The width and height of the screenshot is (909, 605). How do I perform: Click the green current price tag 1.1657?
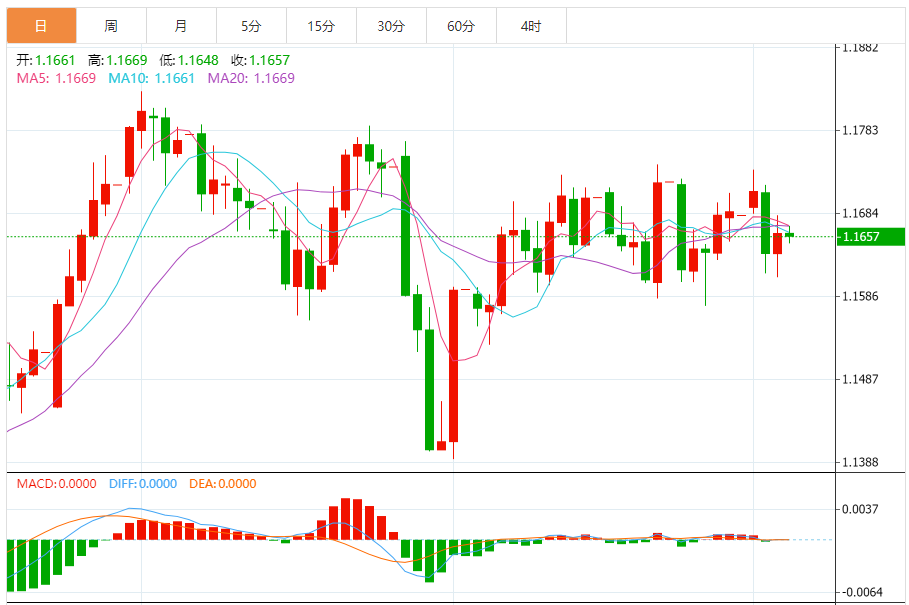point(871,236)
